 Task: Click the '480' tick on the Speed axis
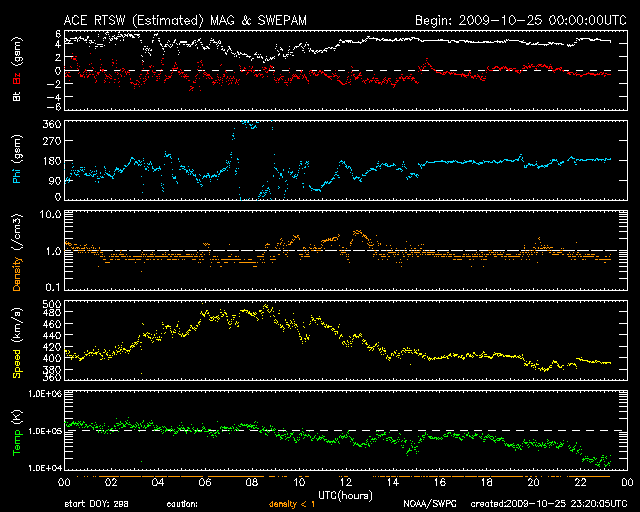(52, 312)
